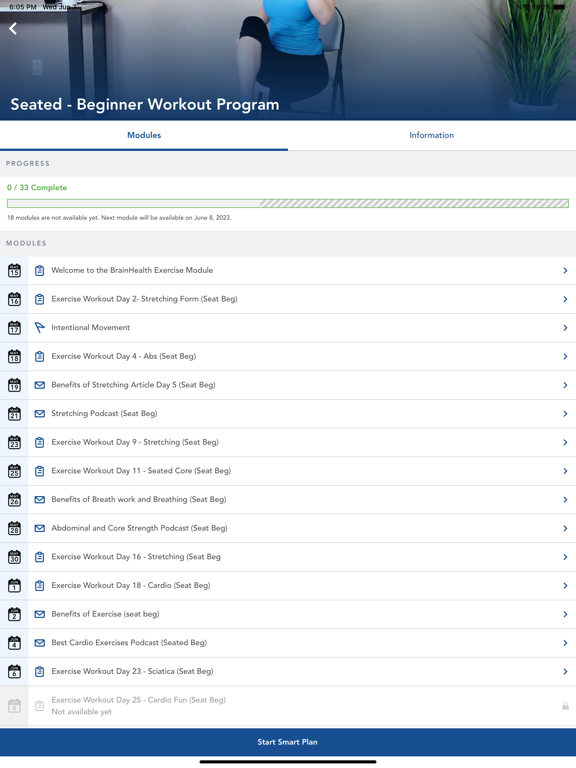Click envelope icon for Benefits of Exercise

(40, 614)
